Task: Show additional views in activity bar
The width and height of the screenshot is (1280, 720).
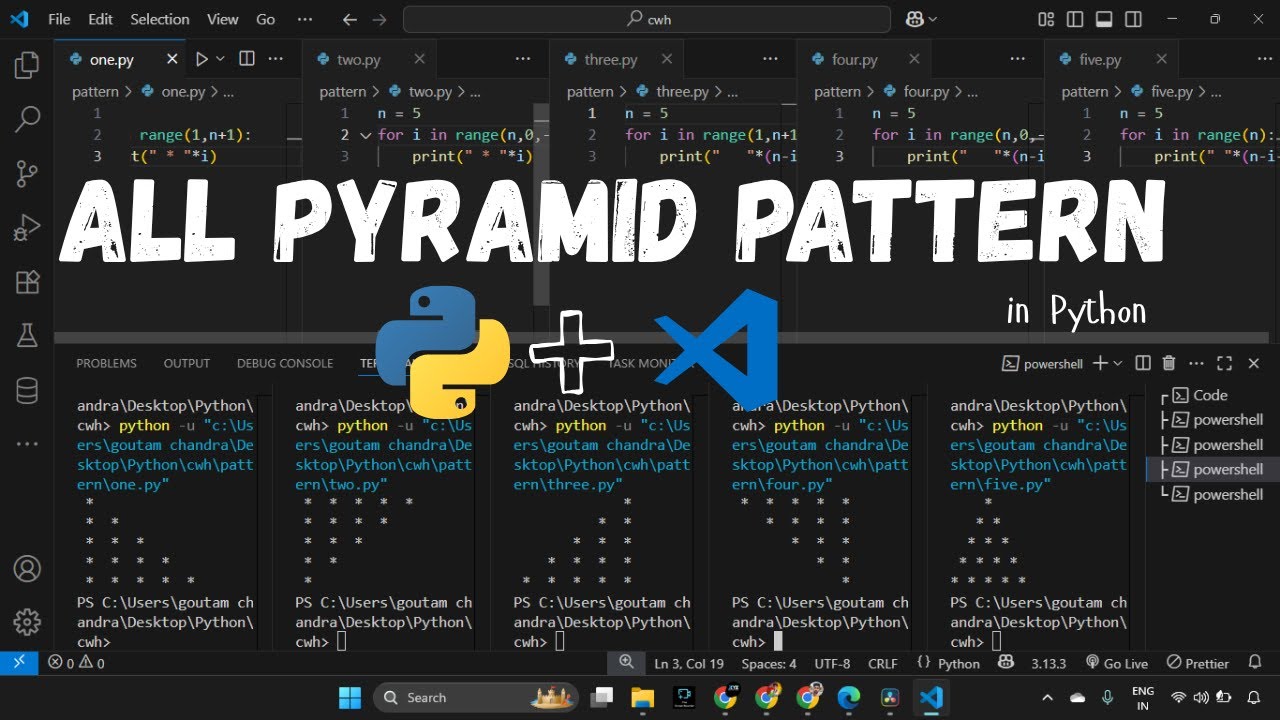Action: click(27, 443)
